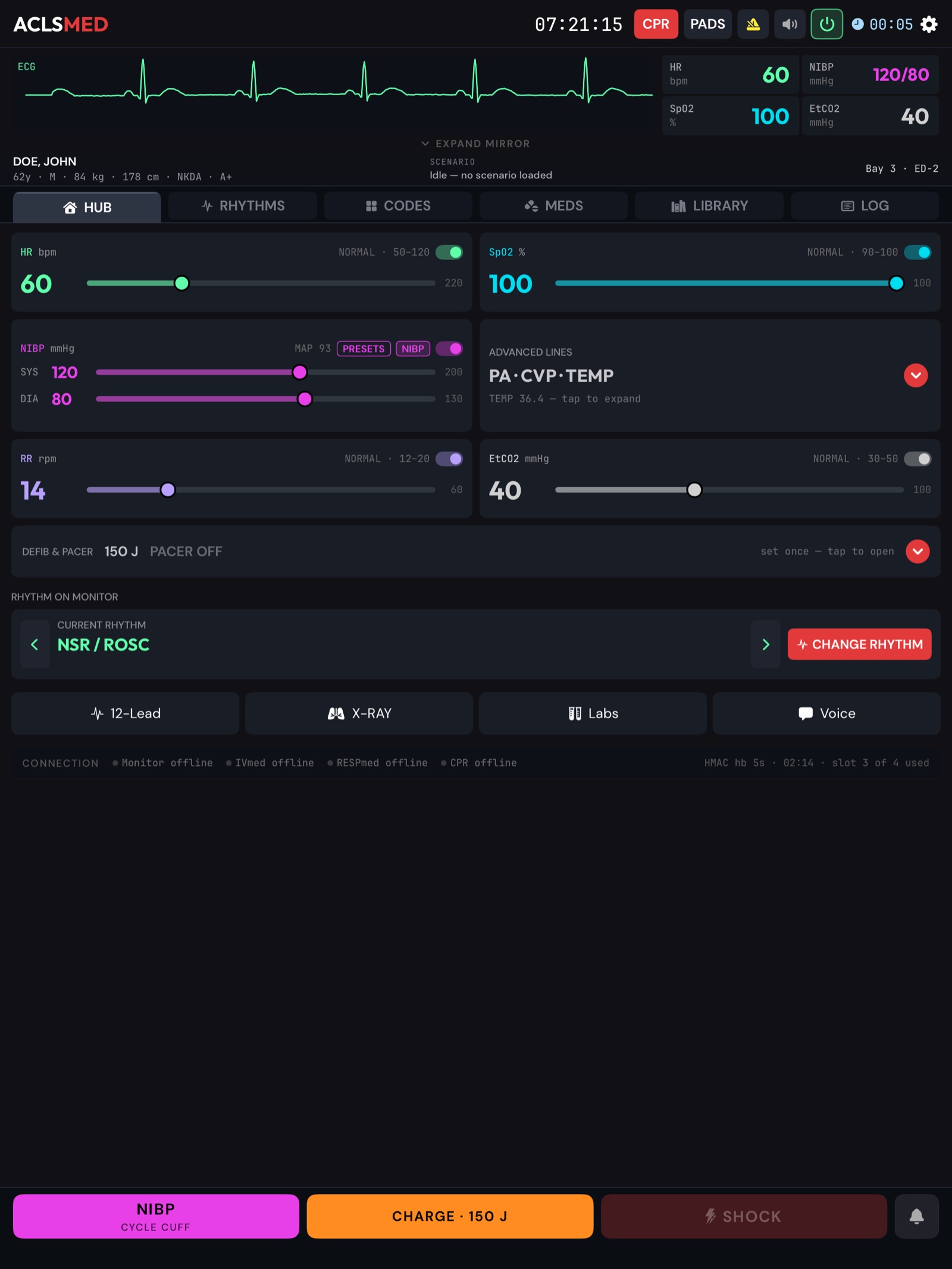The width and height of the screenshot is (952, 1269).
Task: Open the Voice panel
Action: [x=826, y=713]
